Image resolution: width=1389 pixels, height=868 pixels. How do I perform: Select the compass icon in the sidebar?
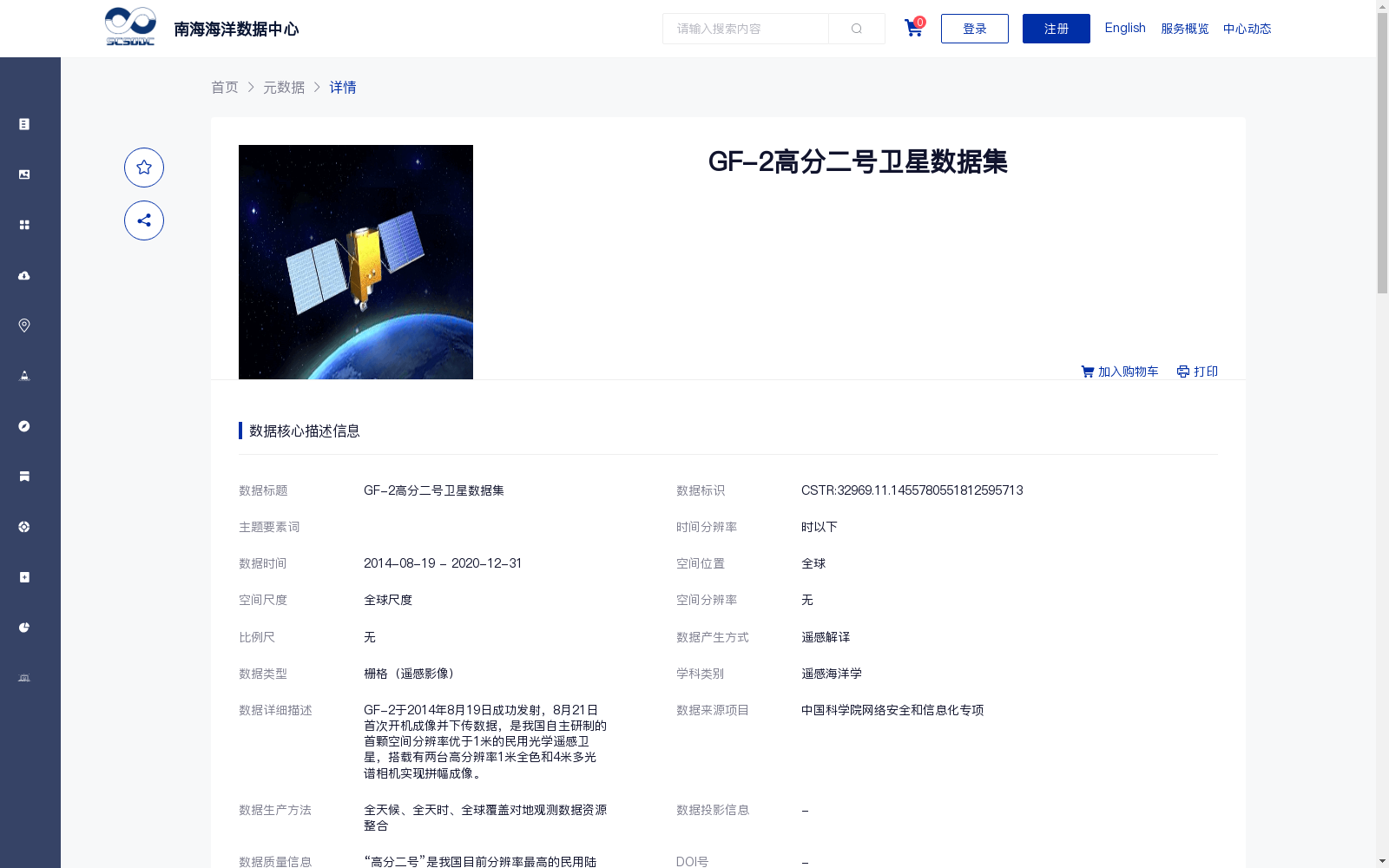click(x=24, y=426)
